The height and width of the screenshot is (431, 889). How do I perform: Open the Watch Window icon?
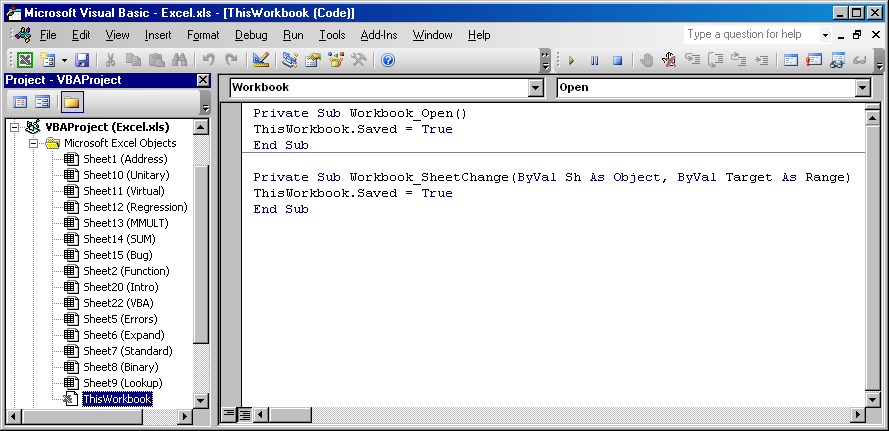[x=837, y=60]
